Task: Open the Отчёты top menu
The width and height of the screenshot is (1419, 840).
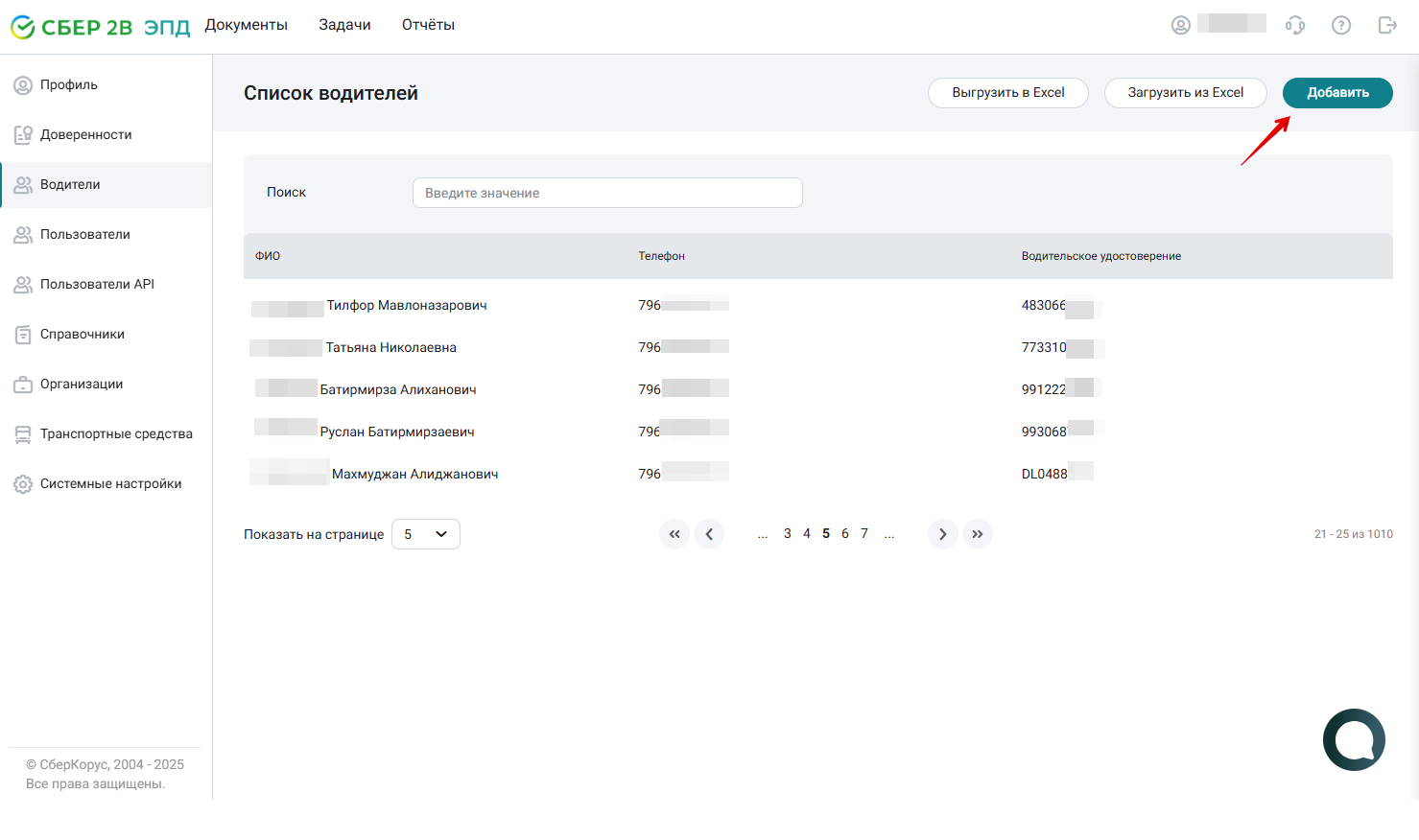Action: 428,25
